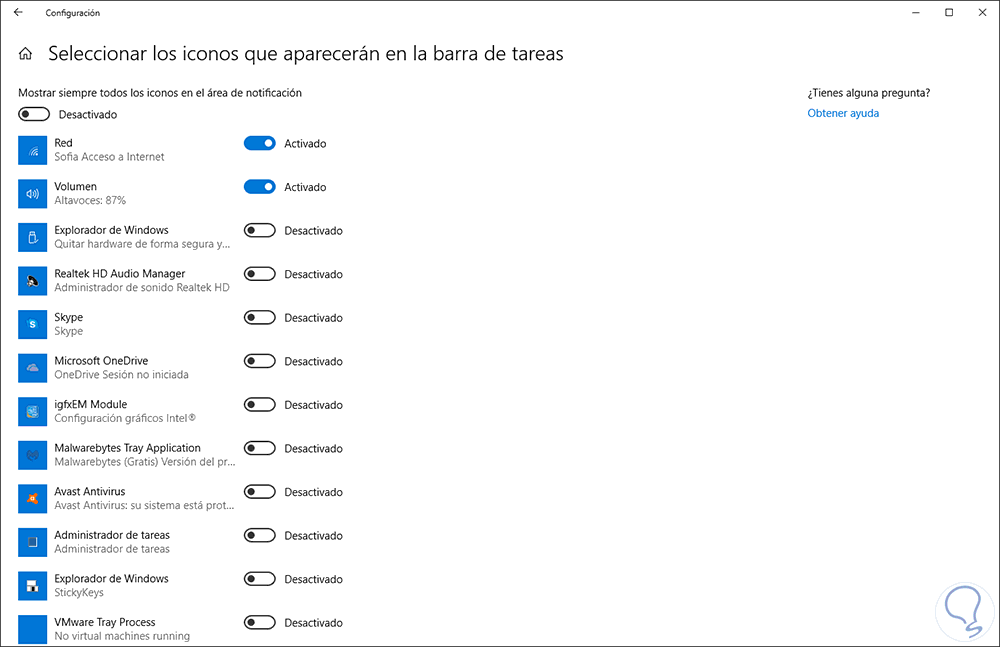Switch on Avast Antivirus icon toggle
The height and width of the screenshot is (647, 1000).
259,492
